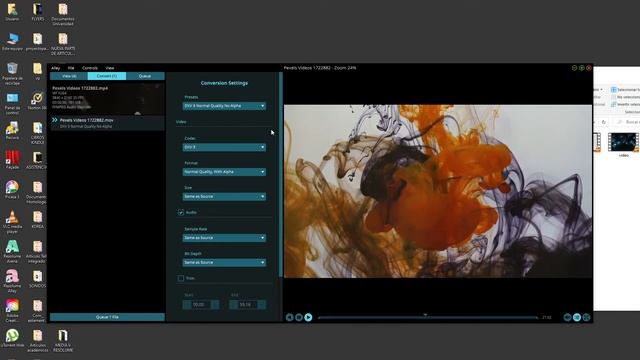Click the No seleccionar option in Explorer
The image size is (640, 360).
click(x=626, y=97)
